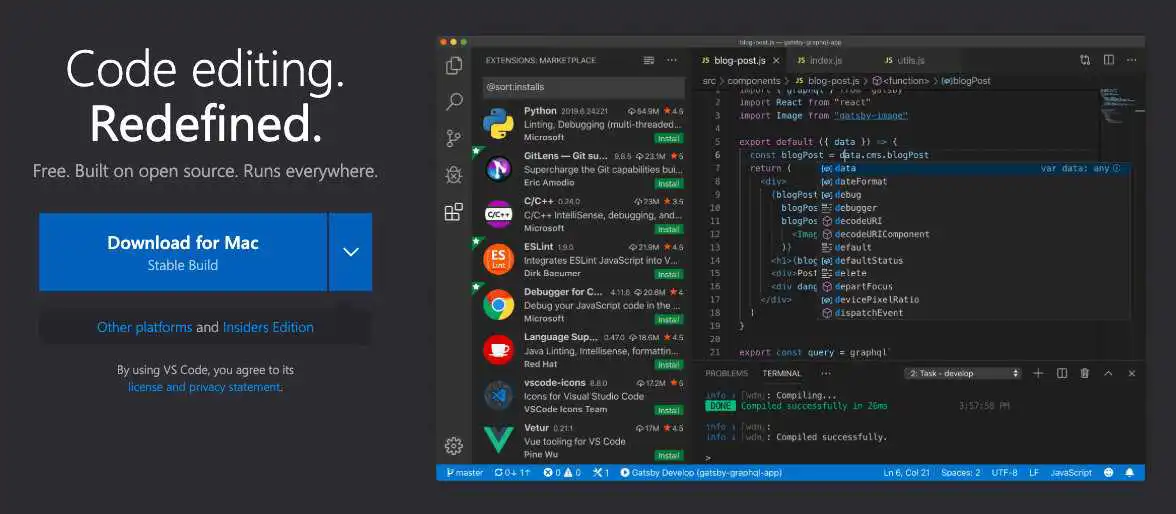Click the Download for Mac button

(183, 252)
